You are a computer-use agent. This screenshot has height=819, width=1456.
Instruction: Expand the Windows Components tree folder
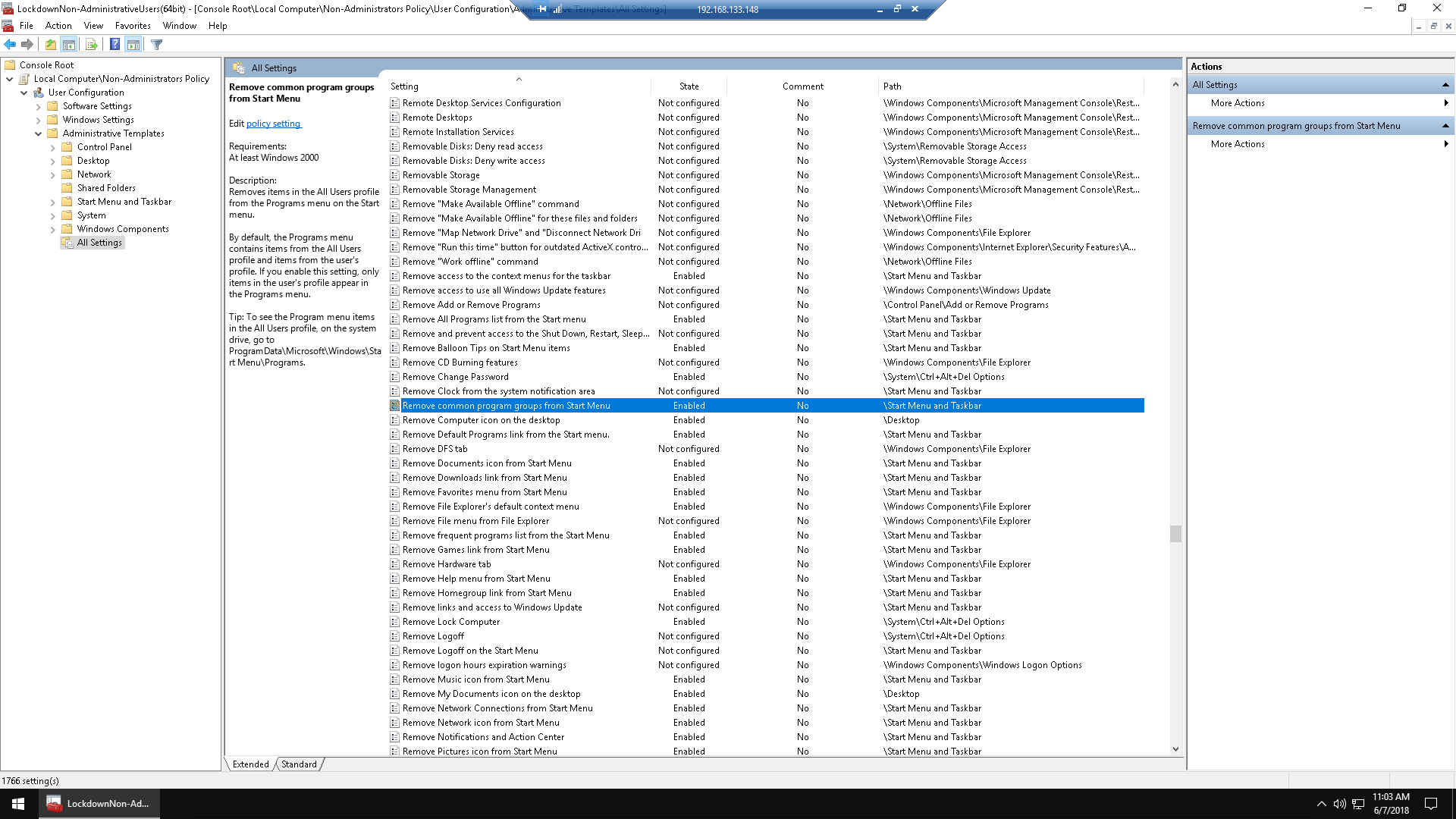coord(52,230)
